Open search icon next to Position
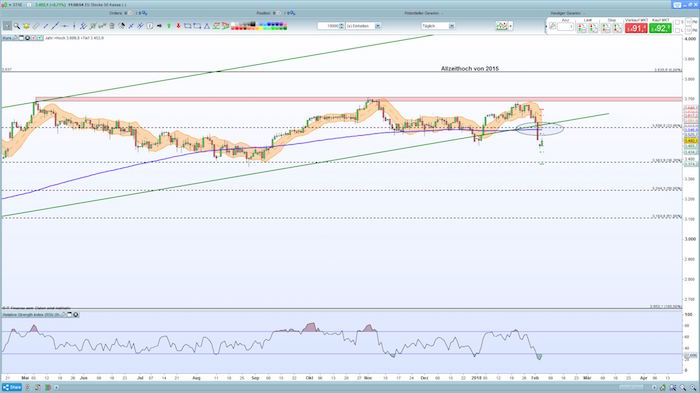The image size is (700, 393). (x=292, y=13)
